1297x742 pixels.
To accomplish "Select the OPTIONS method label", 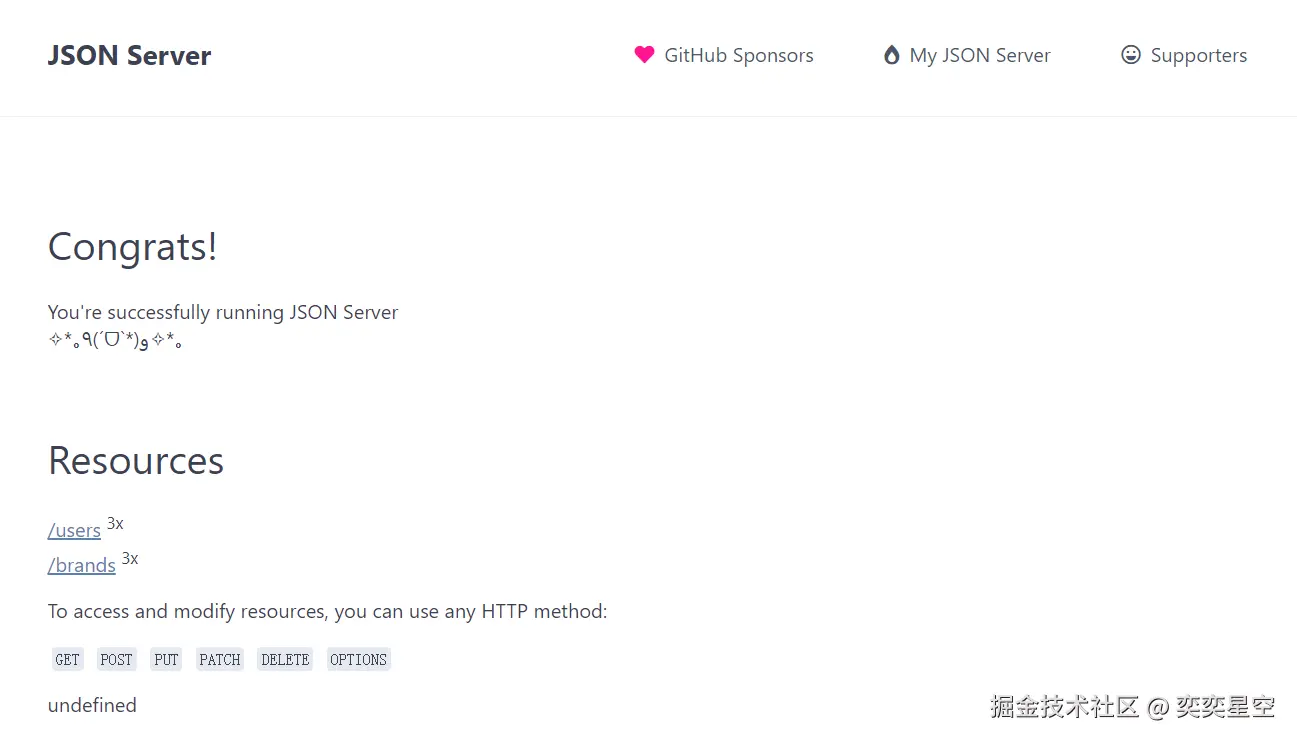I will (358, 660).
